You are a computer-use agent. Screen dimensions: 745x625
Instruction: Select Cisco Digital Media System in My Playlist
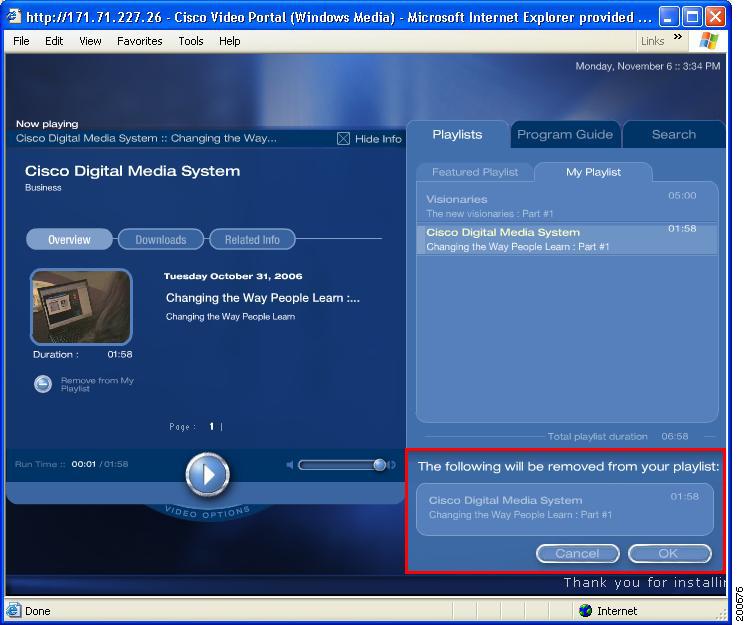click(566, 239)
